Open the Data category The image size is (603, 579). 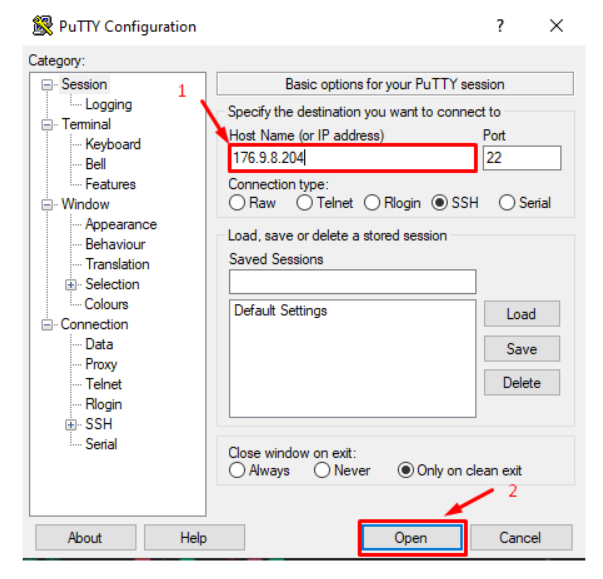pos(99,344)
